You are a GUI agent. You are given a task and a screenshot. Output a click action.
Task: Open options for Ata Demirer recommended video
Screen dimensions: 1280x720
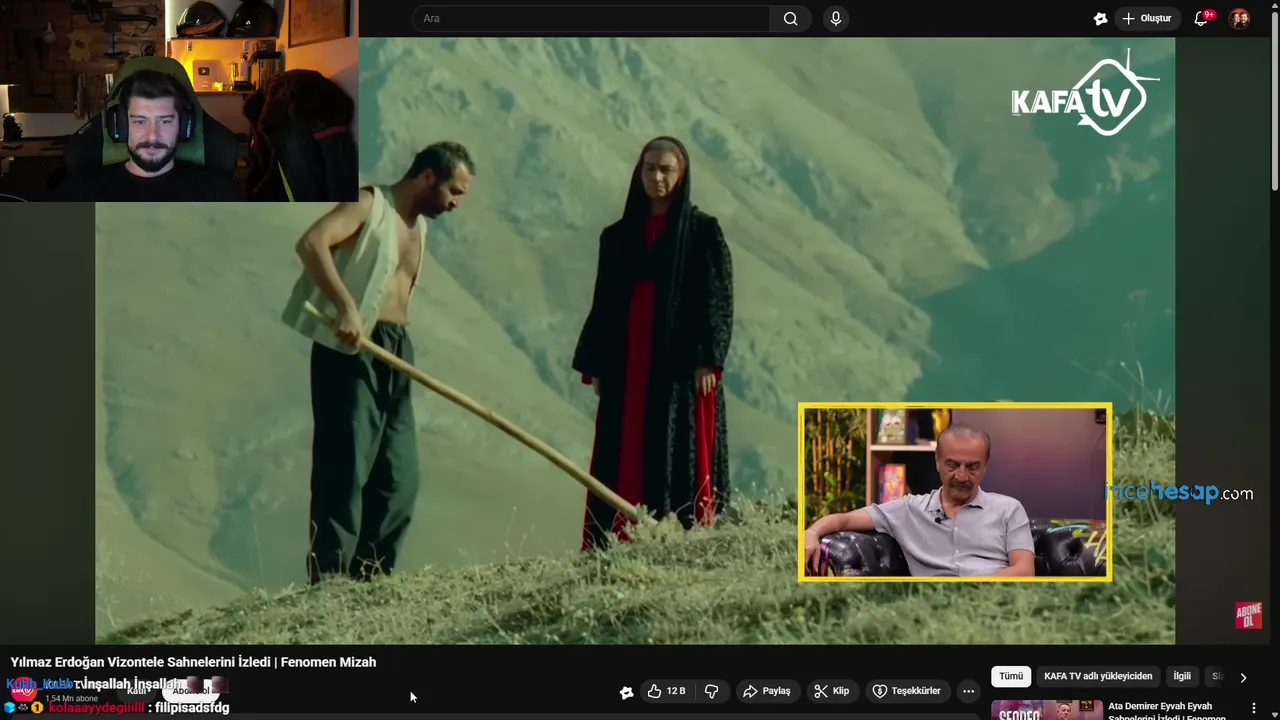pyautogui.click(x=1254, y=707)
